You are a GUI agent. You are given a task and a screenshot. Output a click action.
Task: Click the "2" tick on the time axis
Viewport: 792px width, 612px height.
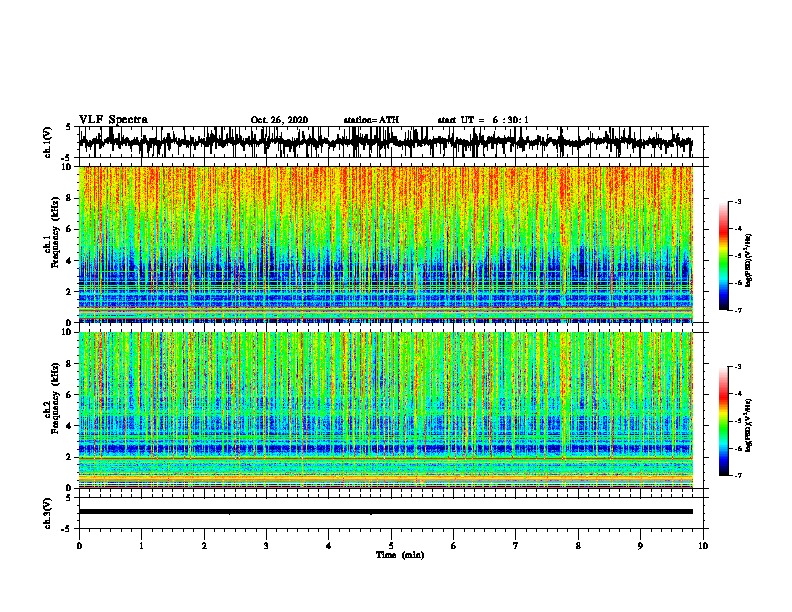click(204, 546)
